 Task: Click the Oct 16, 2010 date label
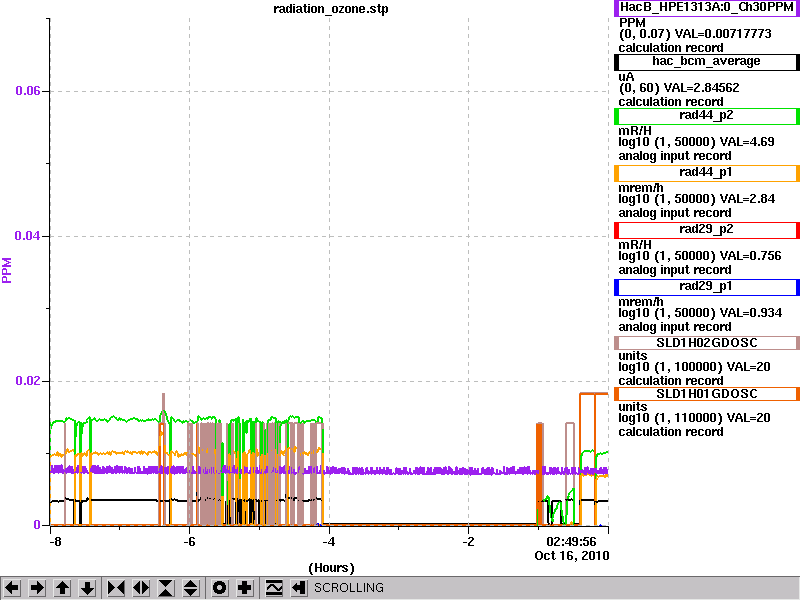(571, 555)
